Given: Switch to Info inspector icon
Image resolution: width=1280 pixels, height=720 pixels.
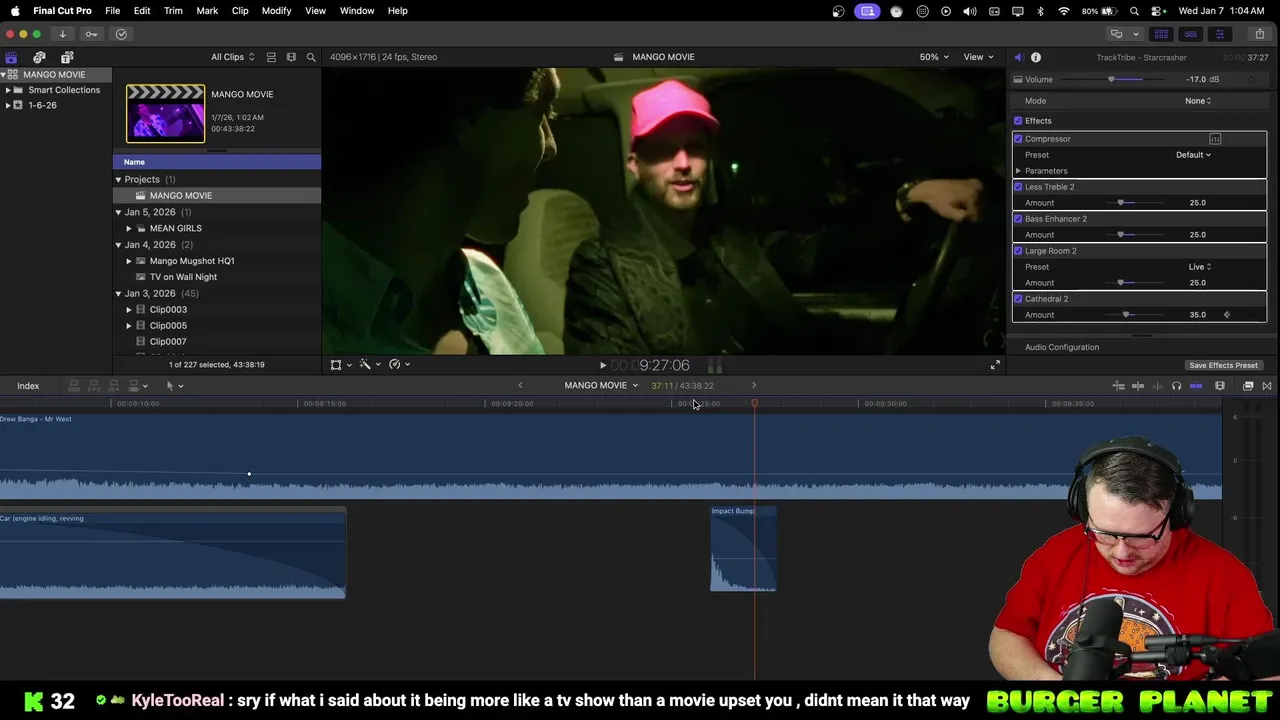Looking at the screenshot, I should 1036,57.
